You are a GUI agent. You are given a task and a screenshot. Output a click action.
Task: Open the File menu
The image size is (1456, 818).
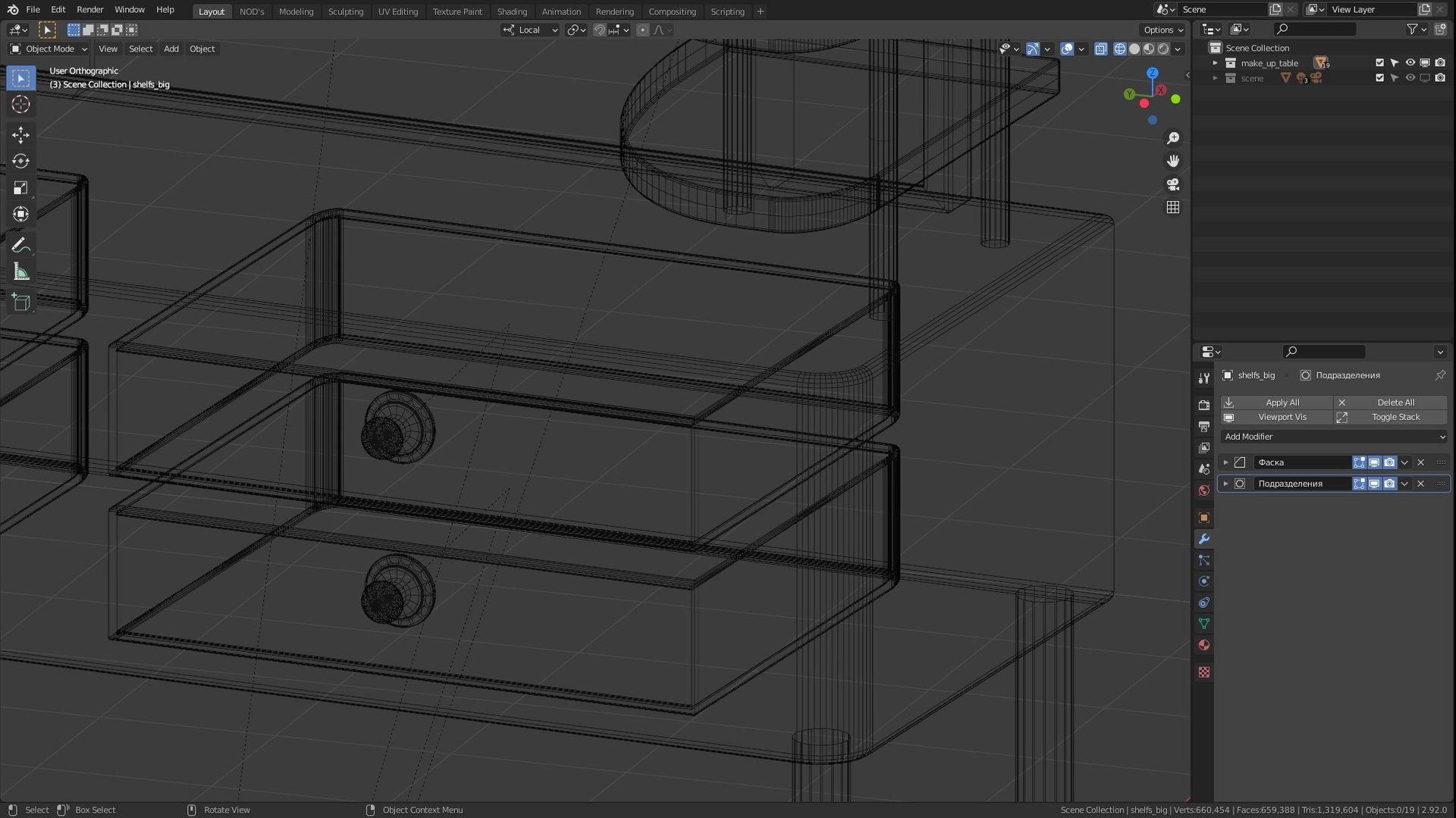coord(33,10)
